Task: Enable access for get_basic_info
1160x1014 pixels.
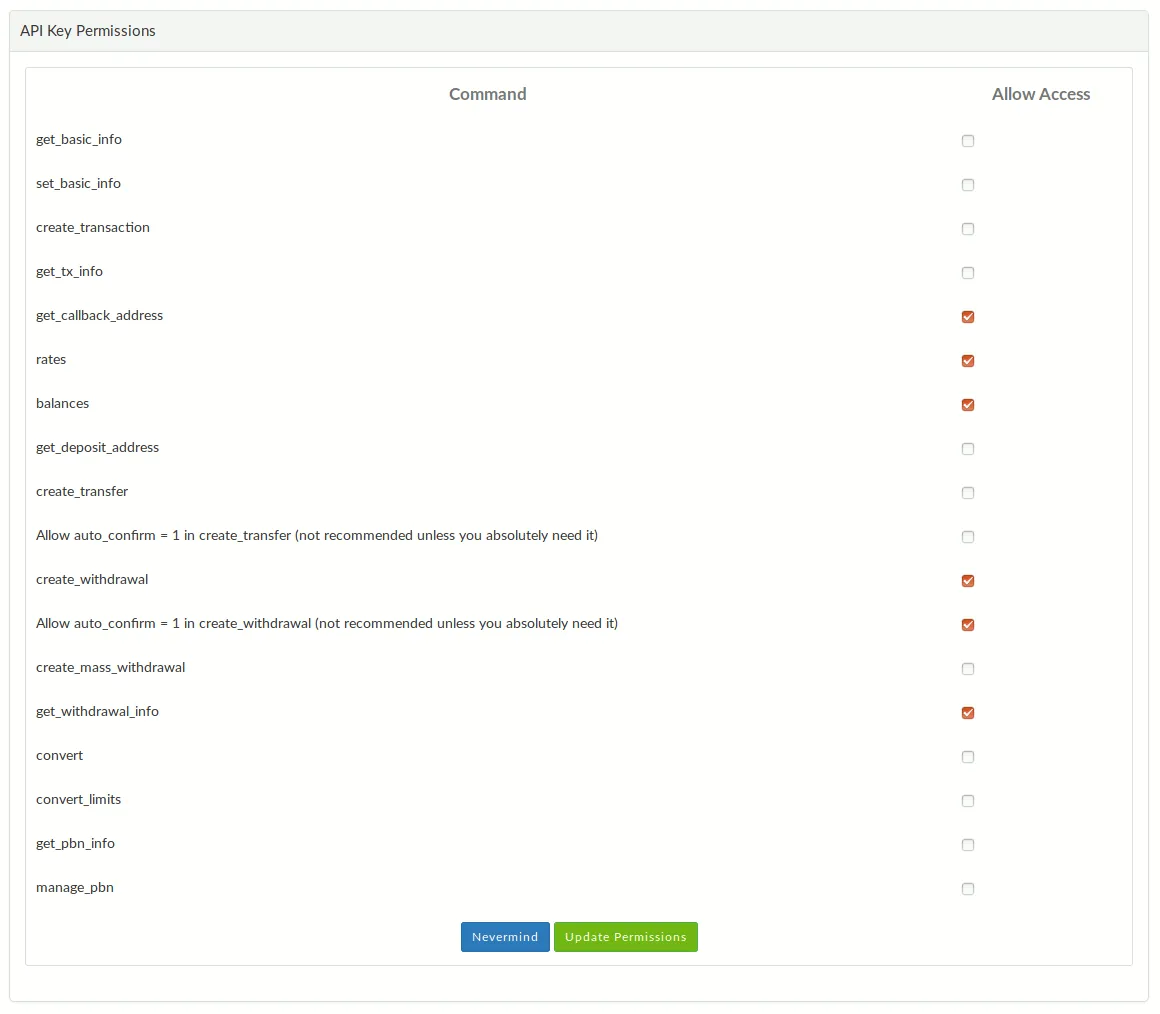Action: point(968,141)
